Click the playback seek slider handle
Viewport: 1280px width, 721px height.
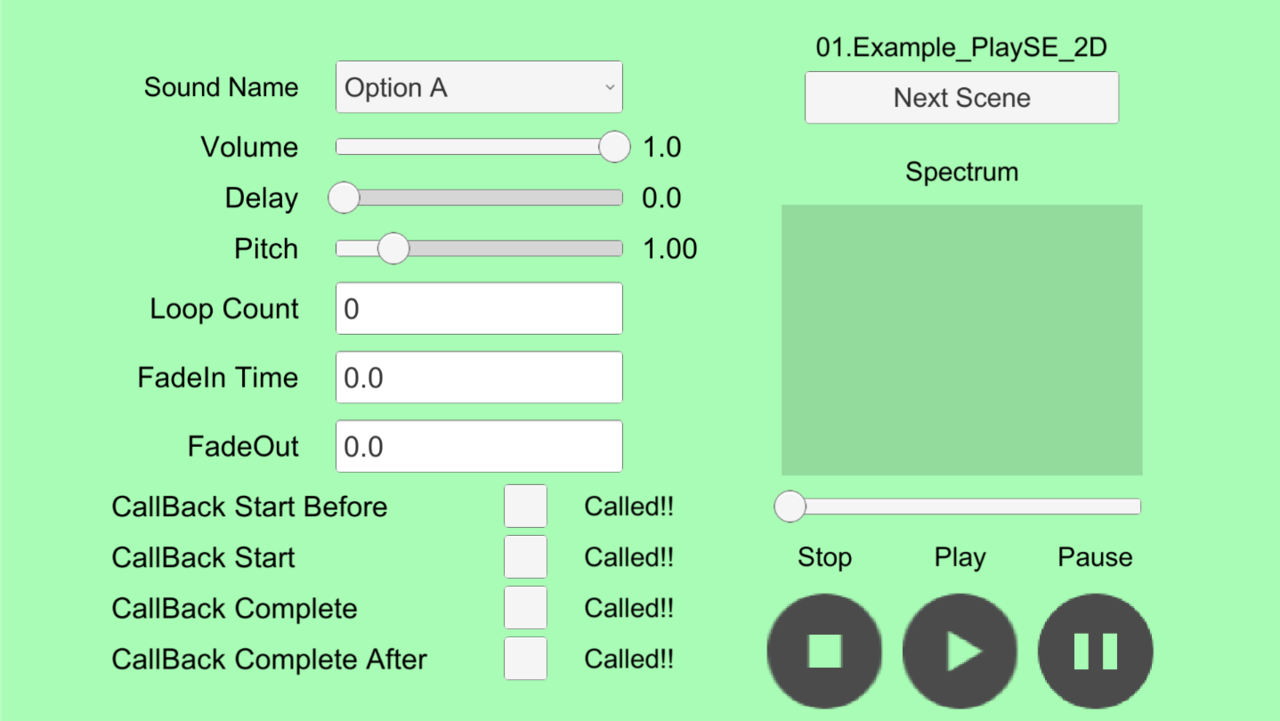pyautogui.click(x=790, y=507)
